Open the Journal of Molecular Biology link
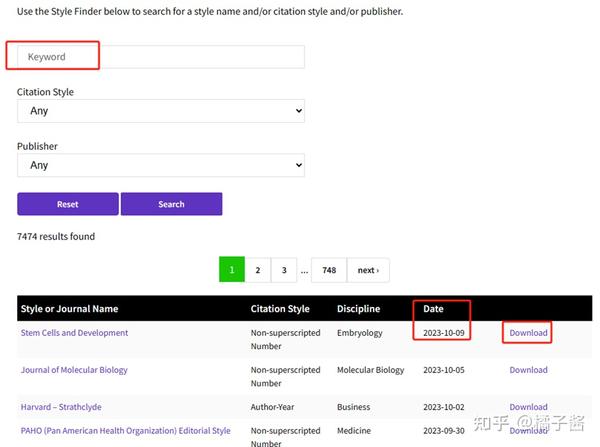Viewport: 600px width, 447px height. tap(74, 370)
